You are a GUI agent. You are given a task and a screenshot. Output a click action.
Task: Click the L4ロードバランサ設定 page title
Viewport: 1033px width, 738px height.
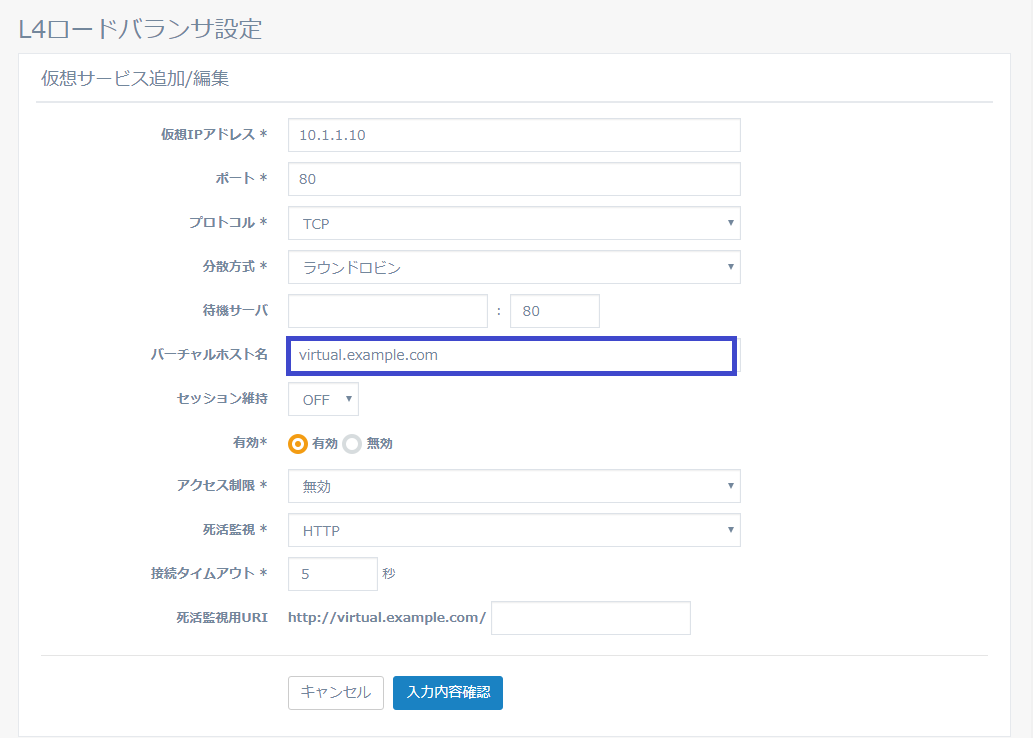pyautogui.click(x=141, y=29)
